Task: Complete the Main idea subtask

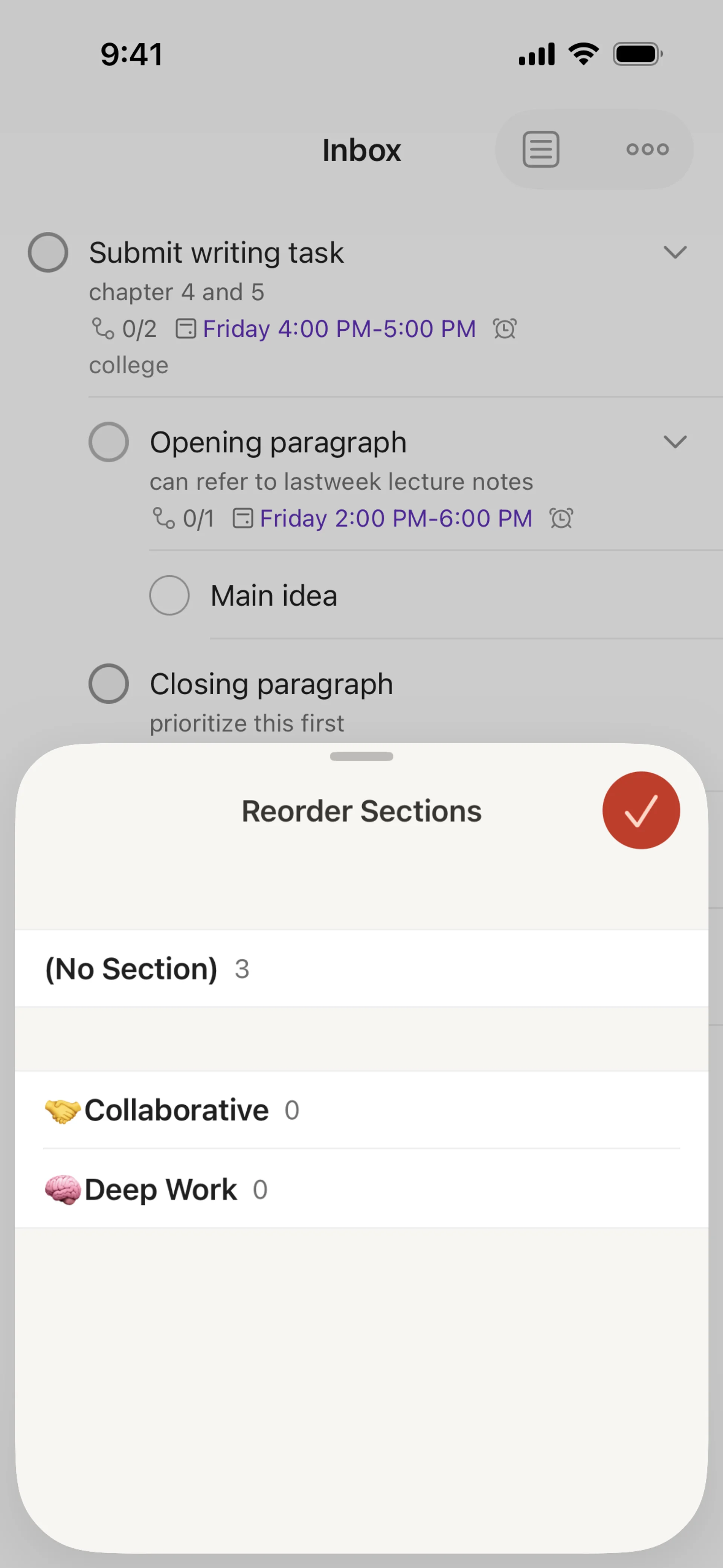Action: (x=170, y=595)
